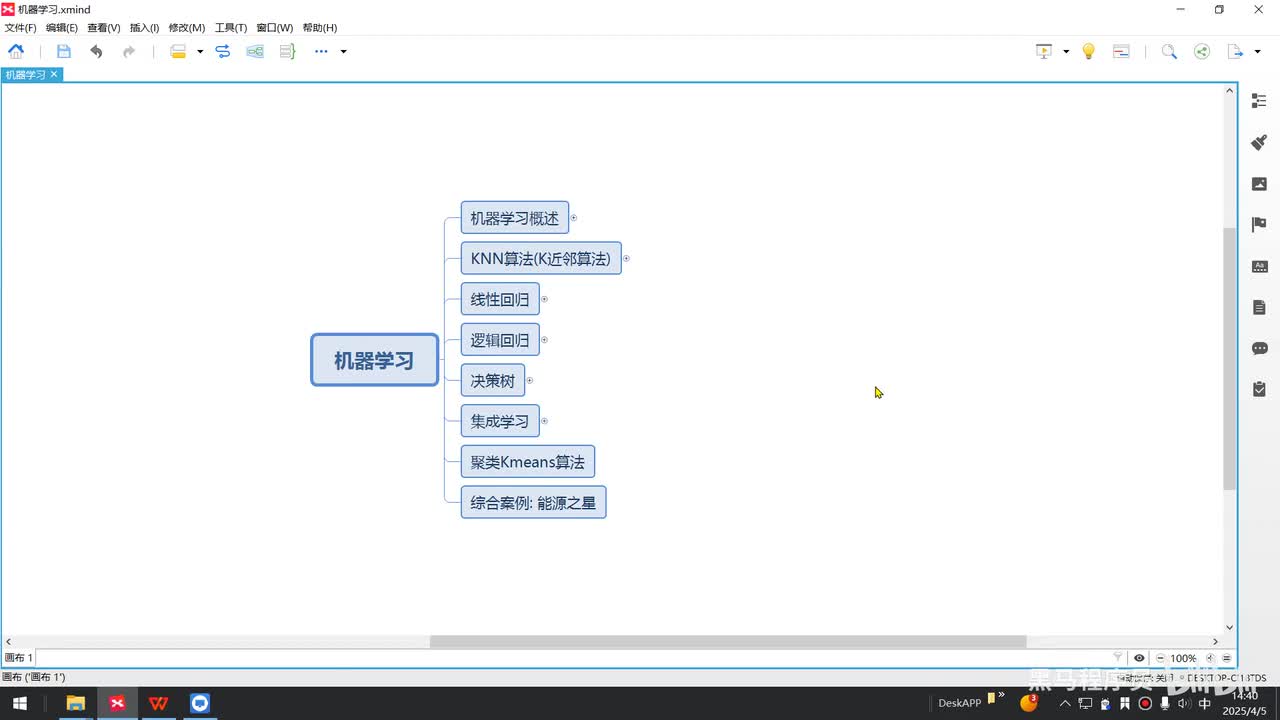The image size is (1280, 720).
Task: Select the 线性回归 topic
Action: click(500, 299)
